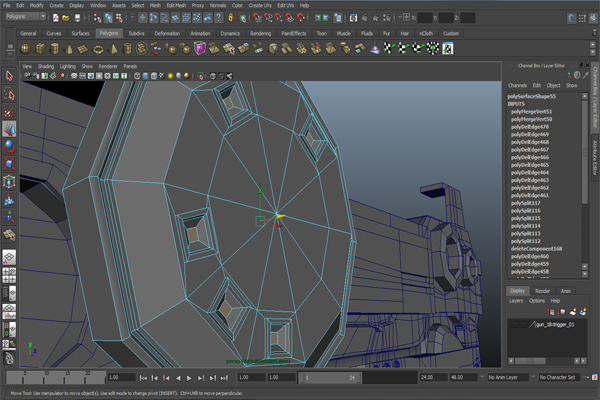Open the No Anim Layer dropdown
Image resolution: width=600 pixels, height=400 pixels.
click(x=507, y=377)
